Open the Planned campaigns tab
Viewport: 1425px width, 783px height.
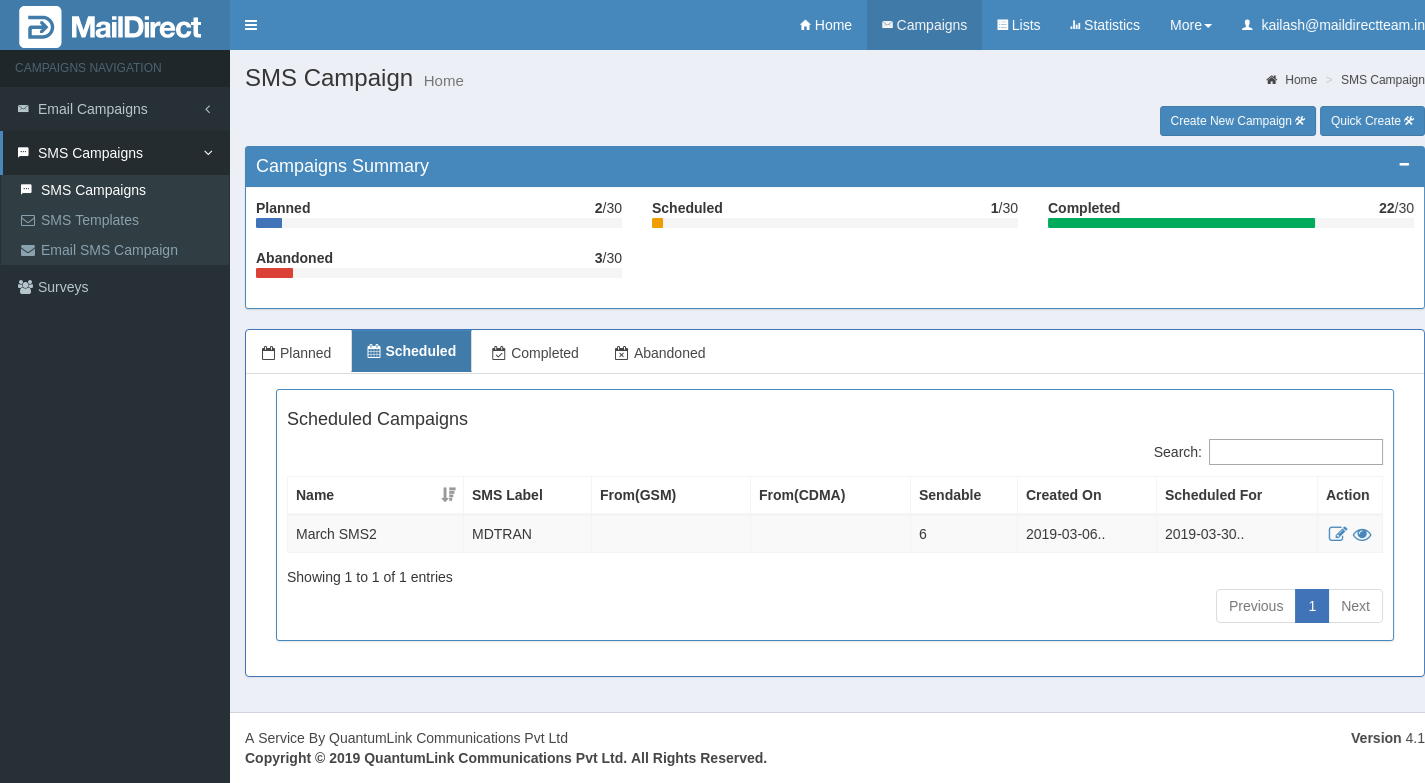click(x=297, y=353)
